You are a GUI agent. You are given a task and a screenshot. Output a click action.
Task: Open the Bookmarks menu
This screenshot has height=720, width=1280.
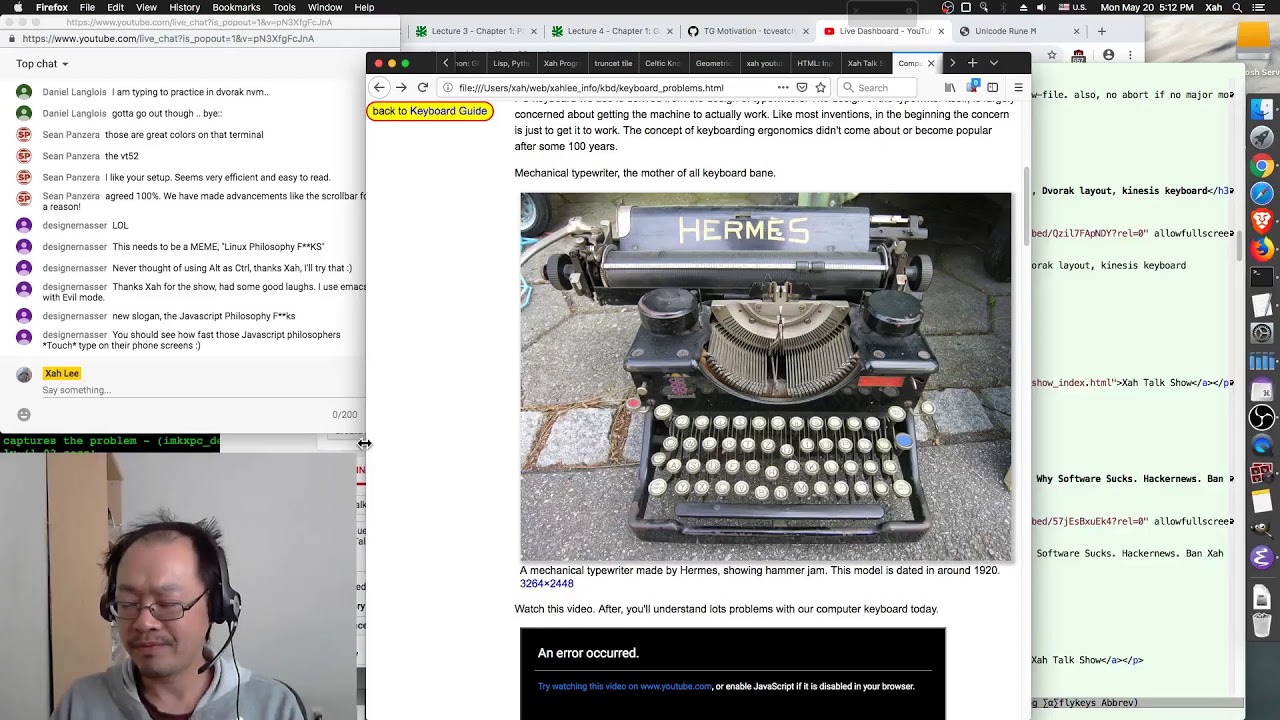point(236,8)
